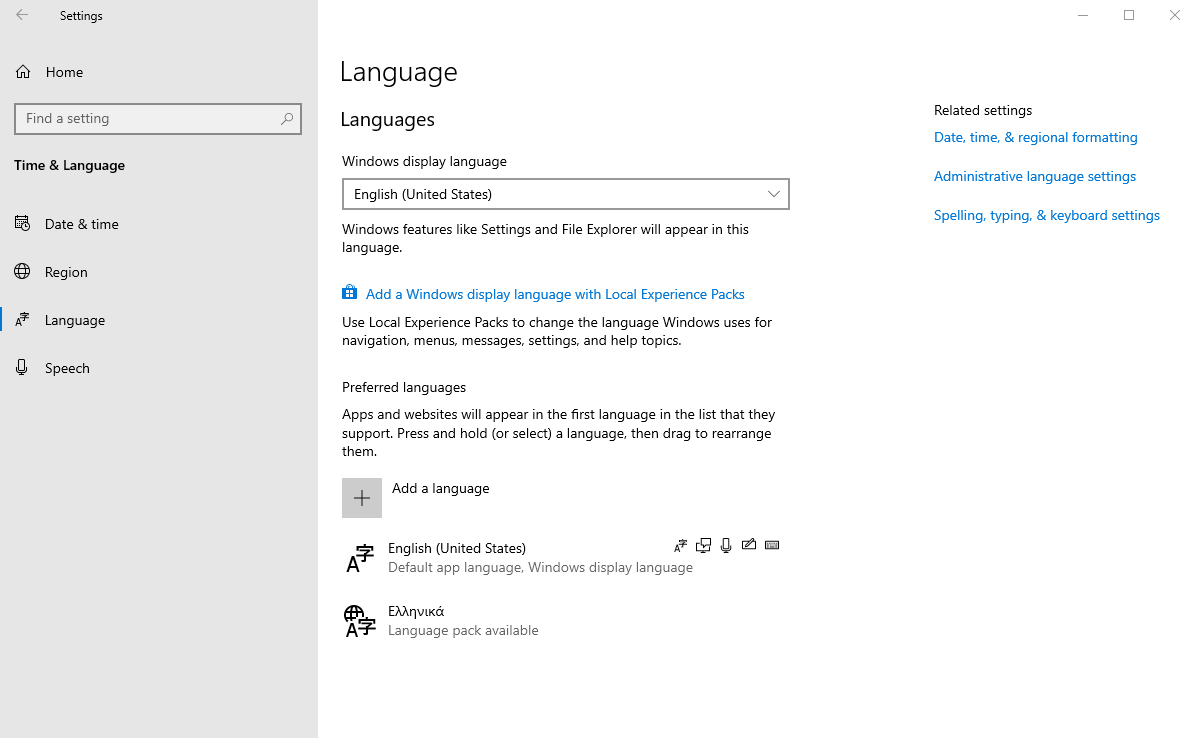Select Language in the sidebar

(75, 321)
